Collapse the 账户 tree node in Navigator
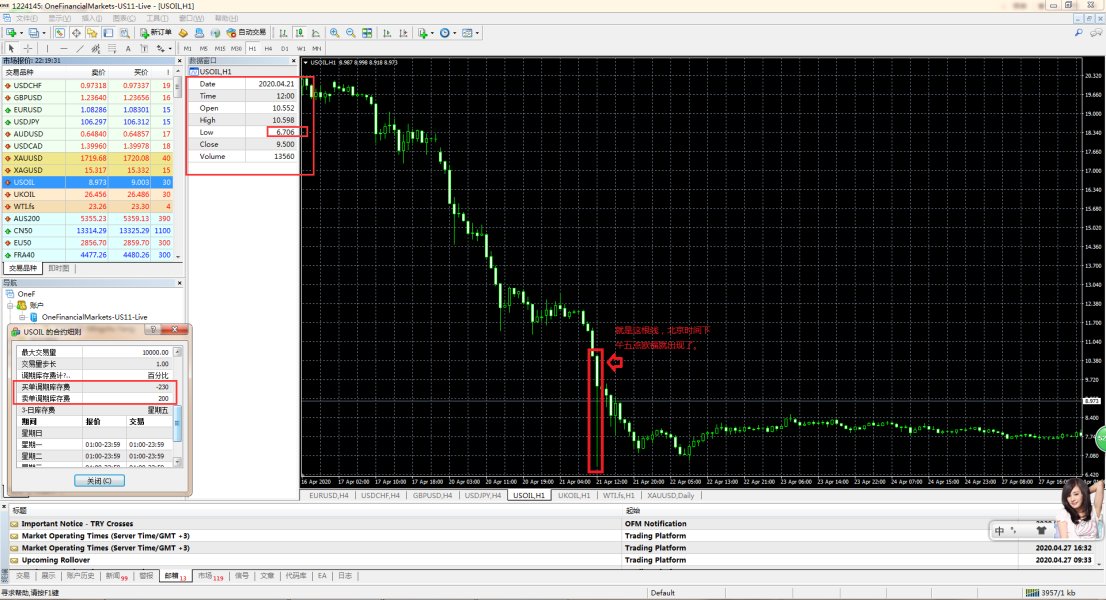Viewport: 1106px width, 600px height. point(11,306)
